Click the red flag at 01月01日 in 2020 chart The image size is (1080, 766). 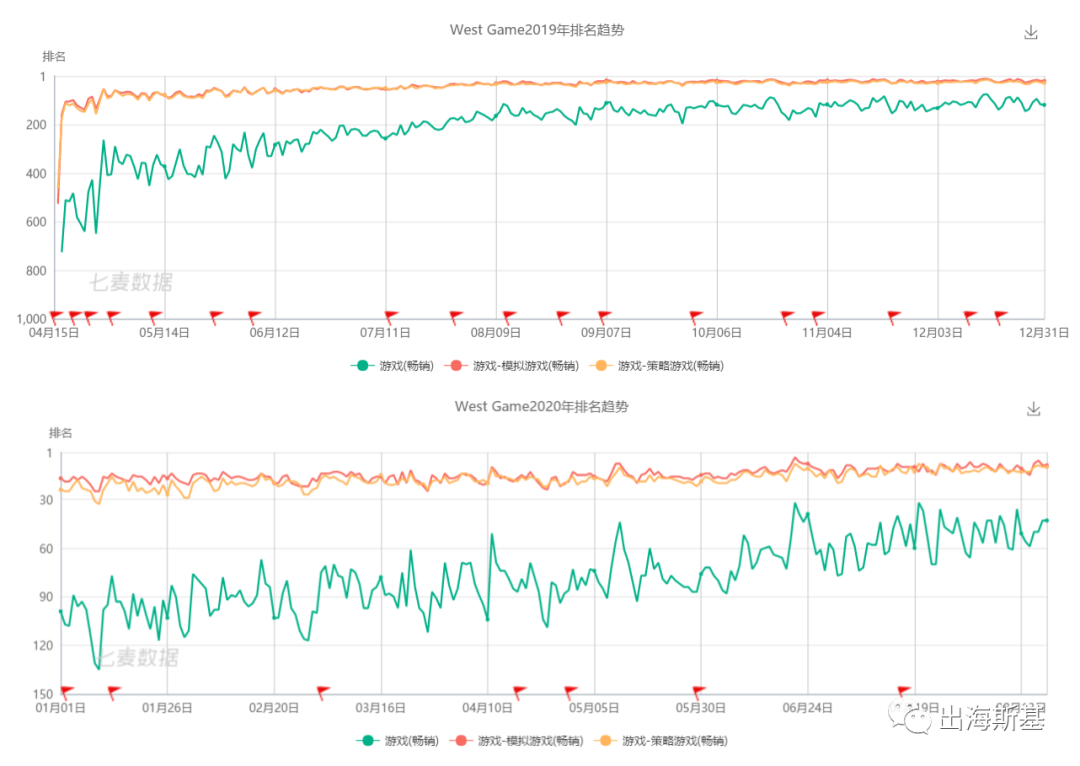67,692
